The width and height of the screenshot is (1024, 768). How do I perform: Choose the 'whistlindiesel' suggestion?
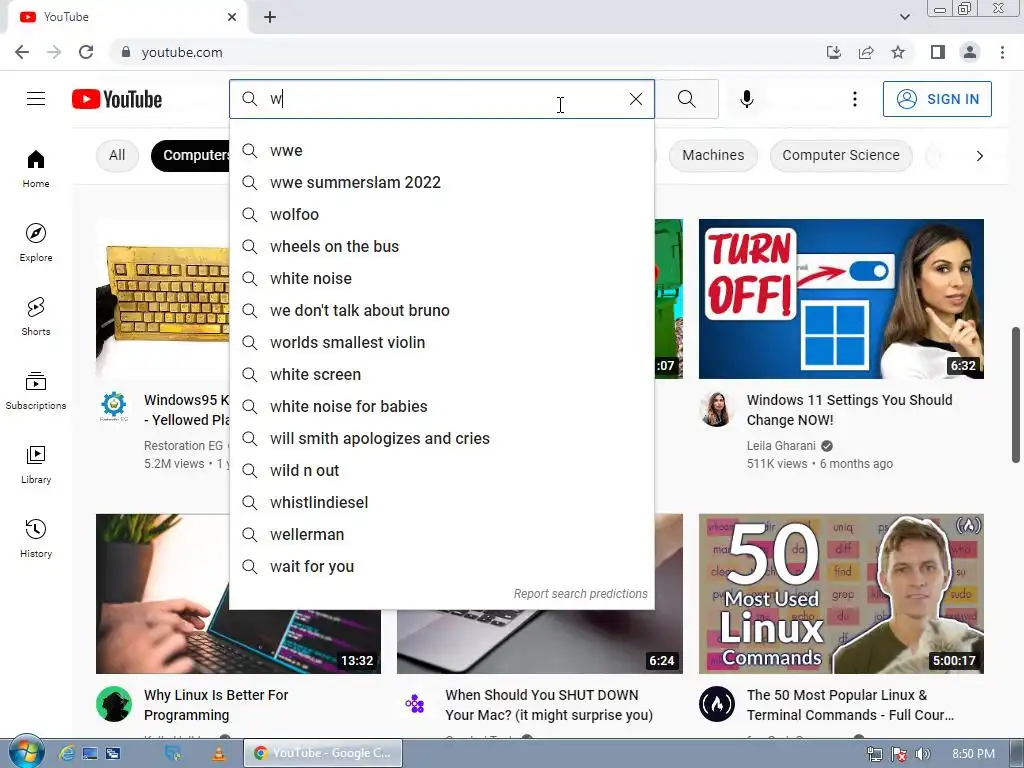click(x=441, y=502)
